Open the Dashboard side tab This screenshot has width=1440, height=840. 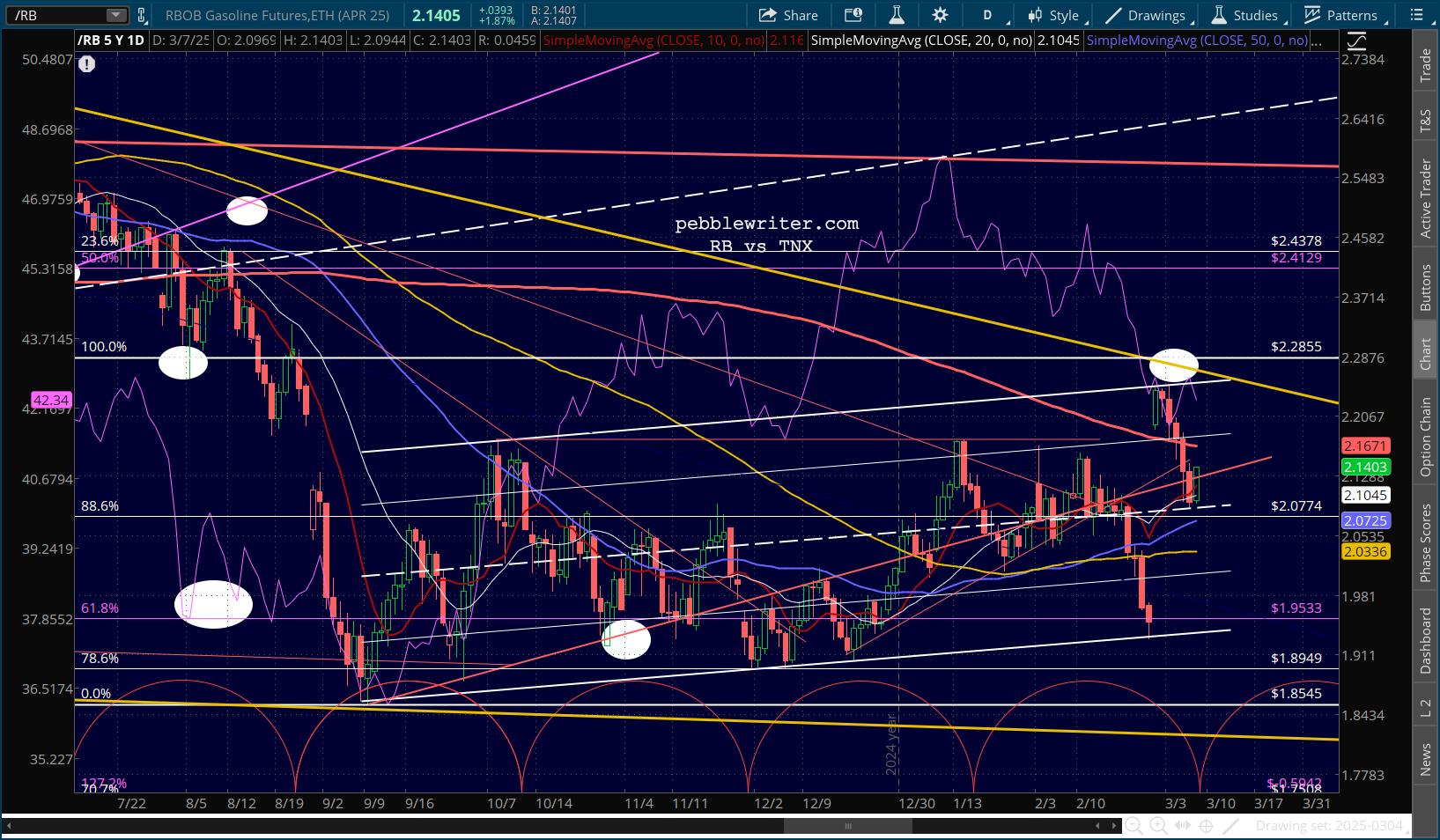pyautogui.click(x=1425, y=640)
